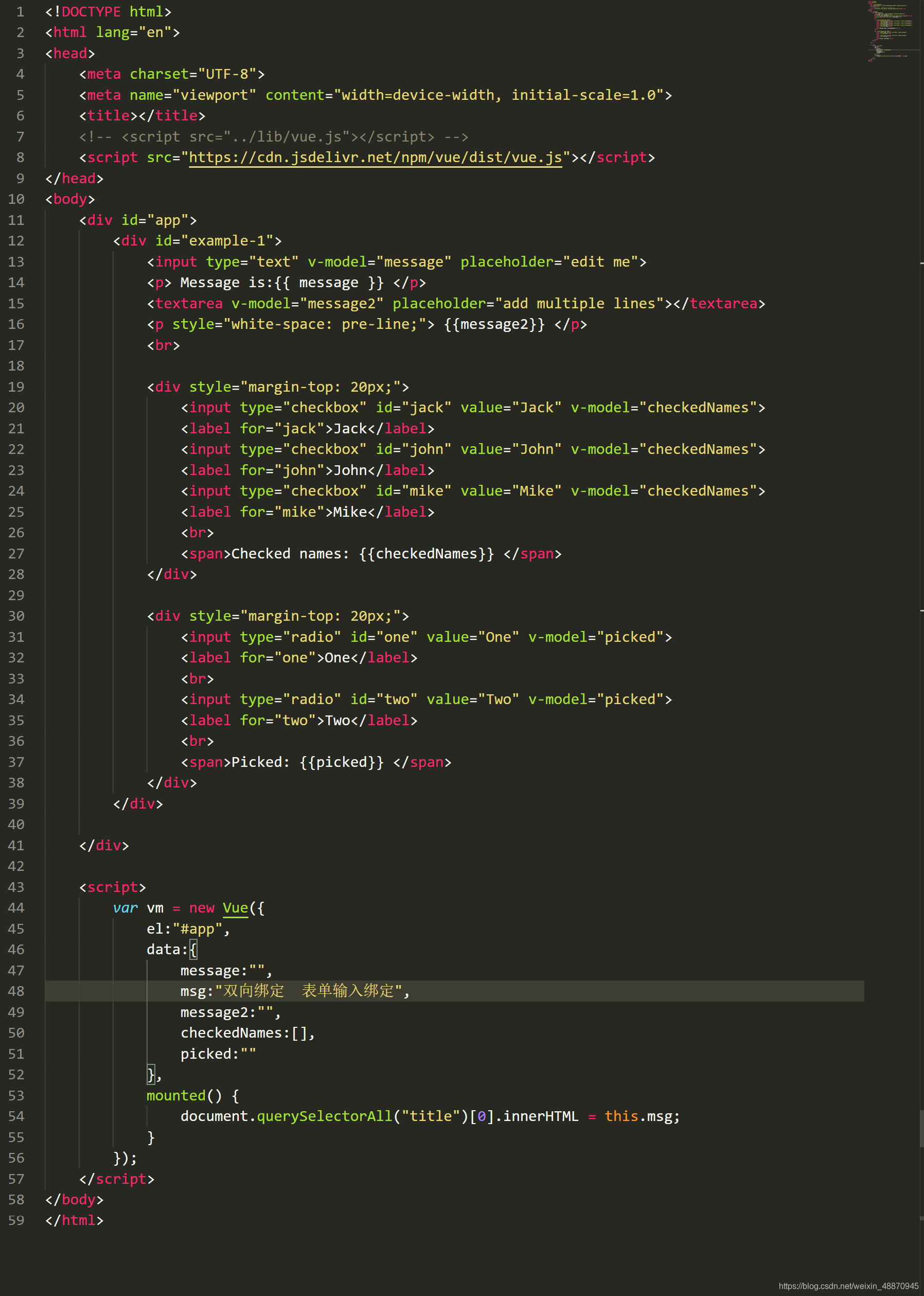Image resolution: width=924 pixels, height=1296 pixels.
Task: Click line number 1 in the gutter
Action: point(21,12)
